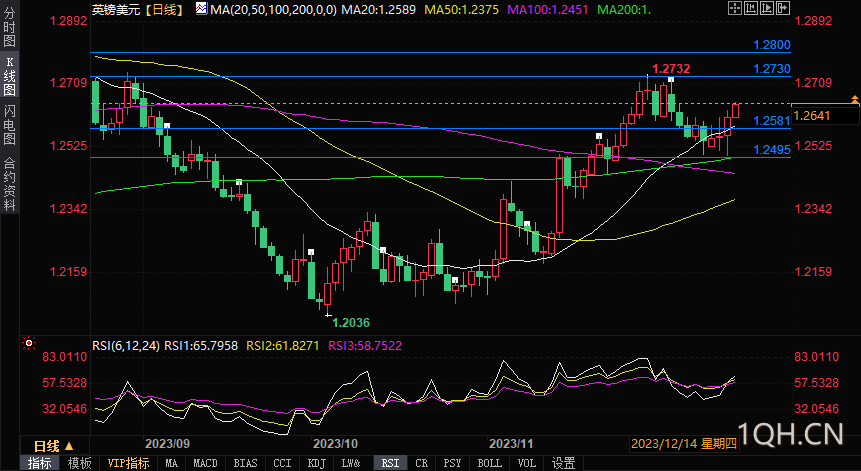This screenshot has width=861, height=471.
Task: Switch to the 闪电图 side tab
Action: click(9, 125)
